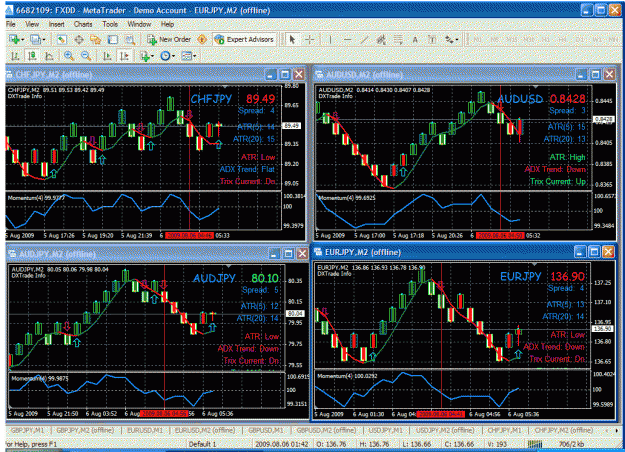Viewport: 625px width, 452px height.
Task: Switch chart to Line Chart mode
Action: tap(49, 56)
